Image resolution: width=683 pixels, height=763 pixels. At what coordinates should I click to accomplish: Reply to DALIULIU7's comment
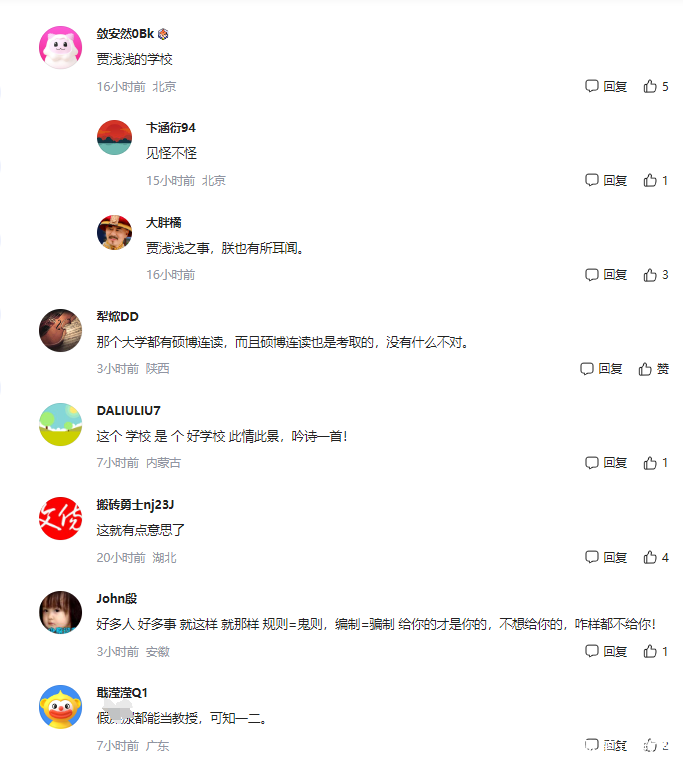pyautogui.click(x=606, y=463)
